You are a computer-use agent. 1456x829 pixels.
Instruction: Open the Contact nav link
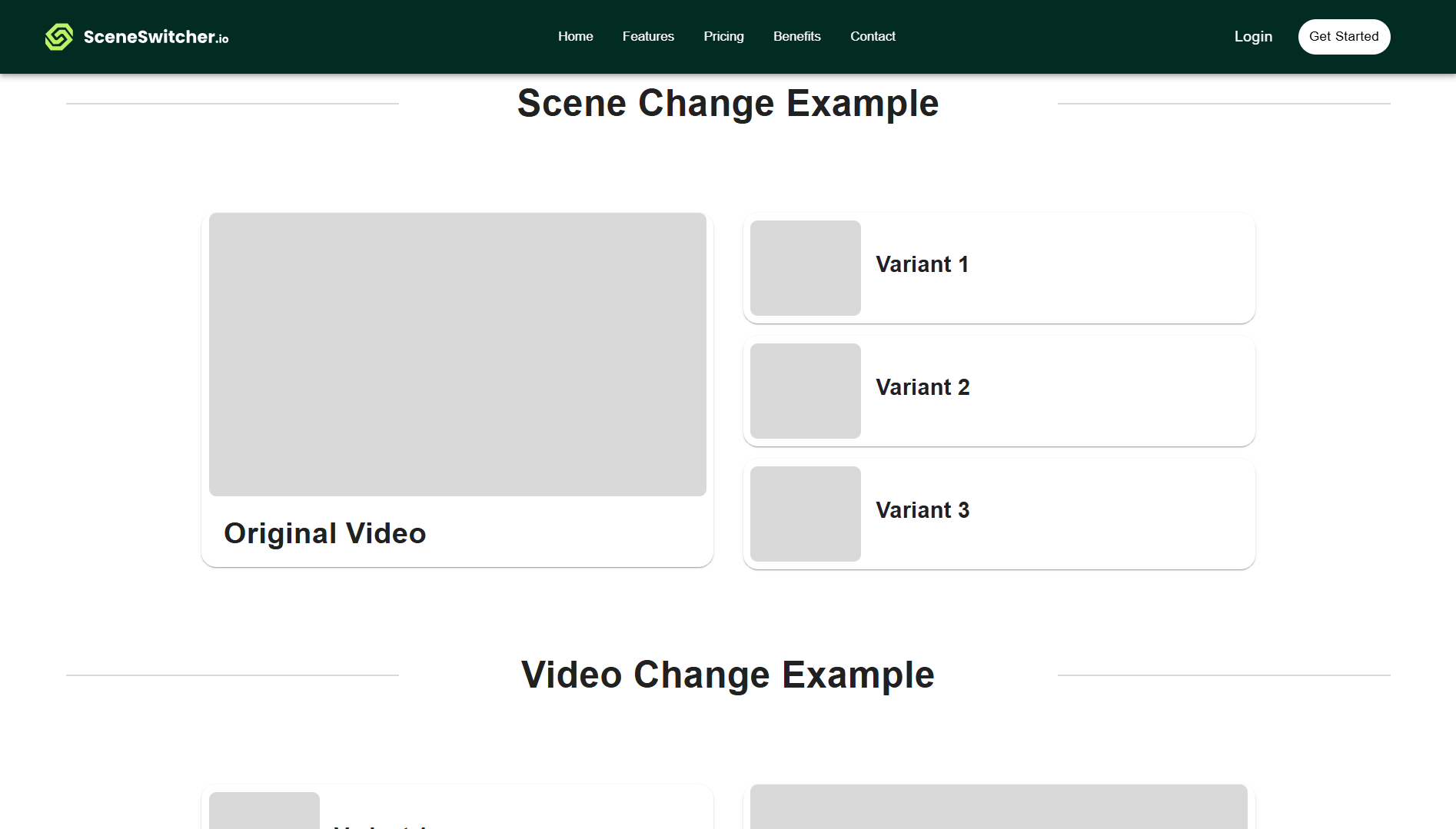[x=873, y=36]
